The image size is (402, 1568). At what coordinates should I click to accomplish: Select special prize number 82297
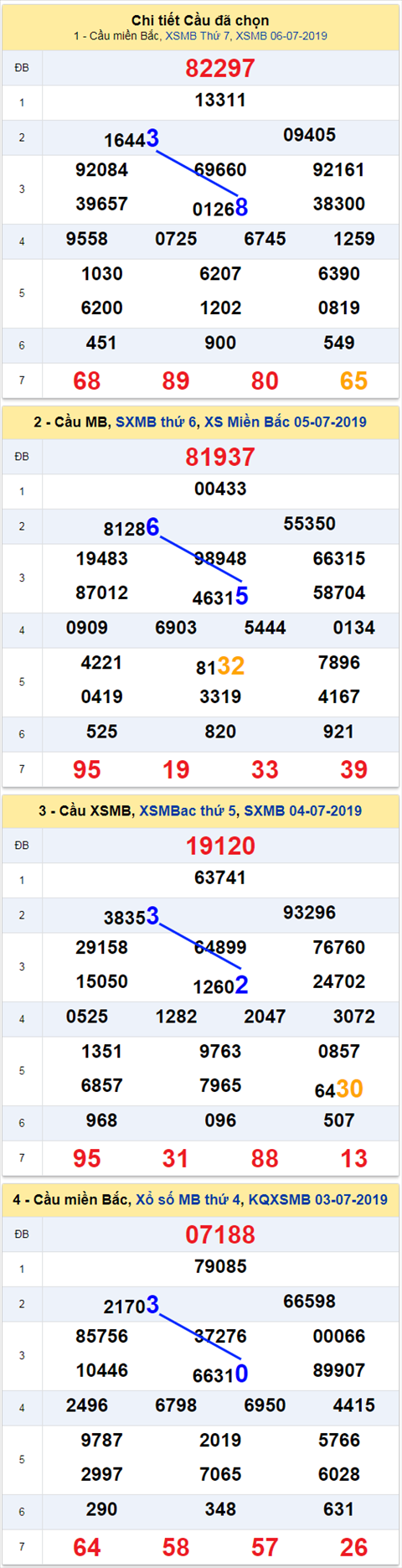click(220, 68)
